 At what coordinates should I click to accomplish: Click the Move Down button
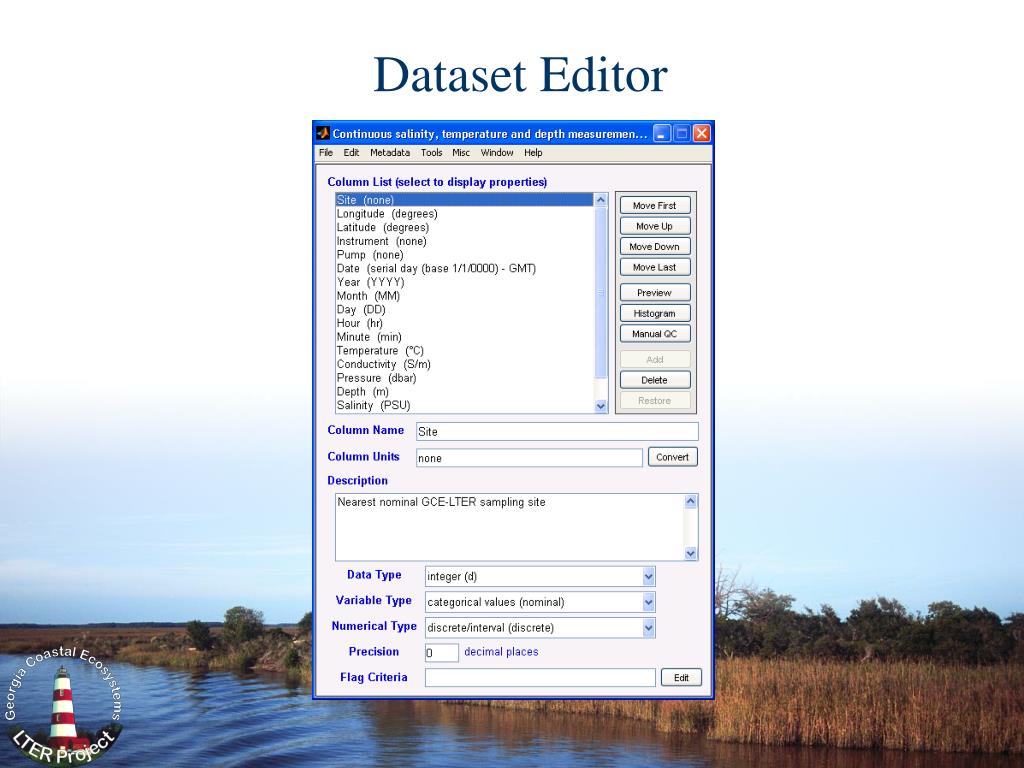[x=654, y=247]
